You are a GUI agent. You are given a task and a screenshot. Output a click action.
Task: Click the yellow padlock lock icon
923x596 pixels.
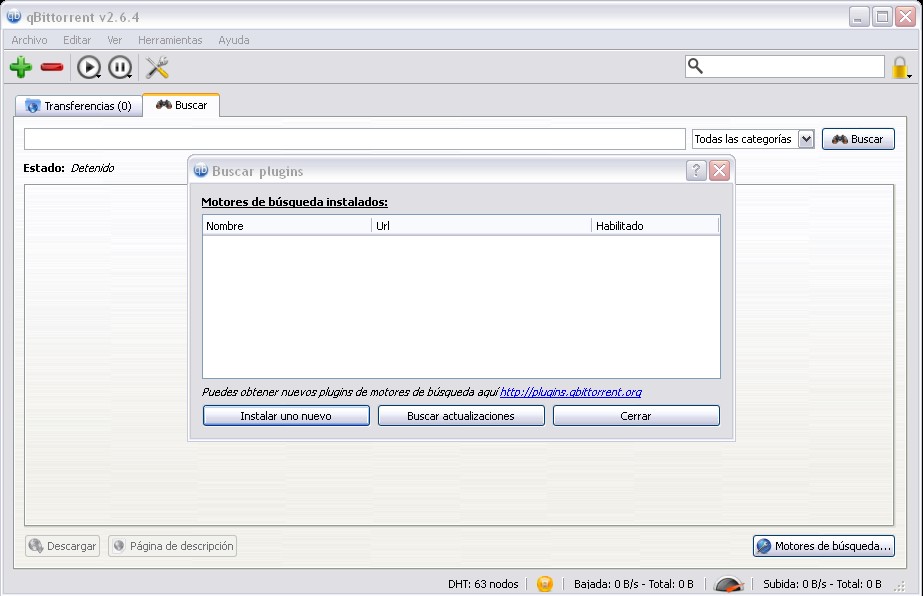pos(900,67)
